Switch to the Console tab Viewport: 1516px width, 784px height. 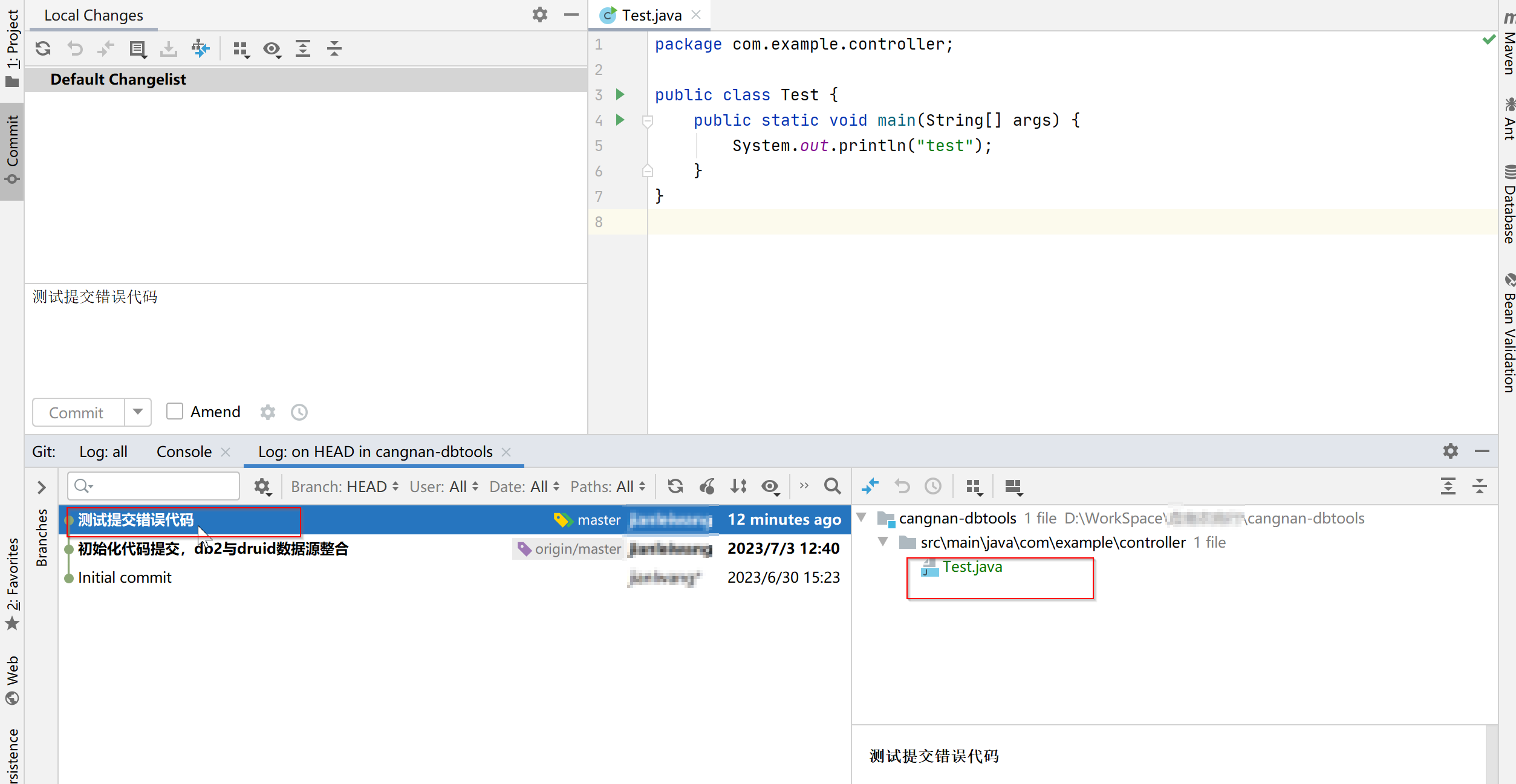click(x=184, y=452)
